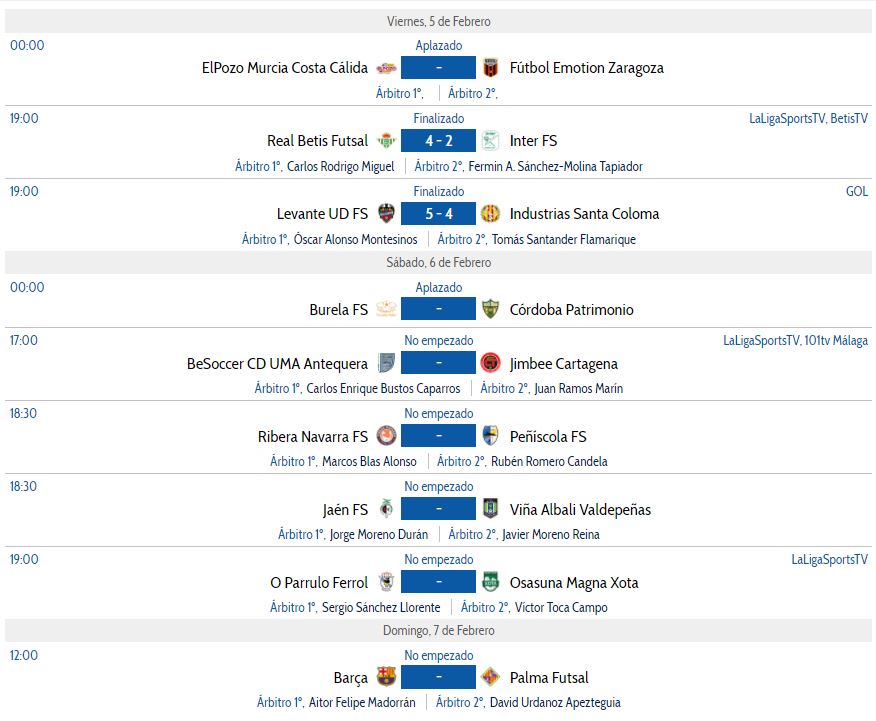Click the Osasuna Magna Xota crest
The image size is (876, 721).
(x=490, y=583)
